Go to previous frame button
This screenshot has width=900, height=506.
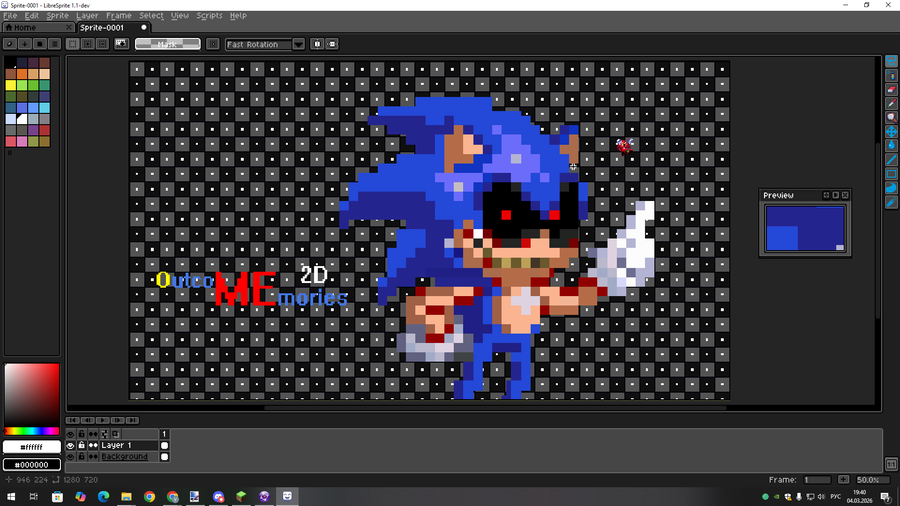88,421
